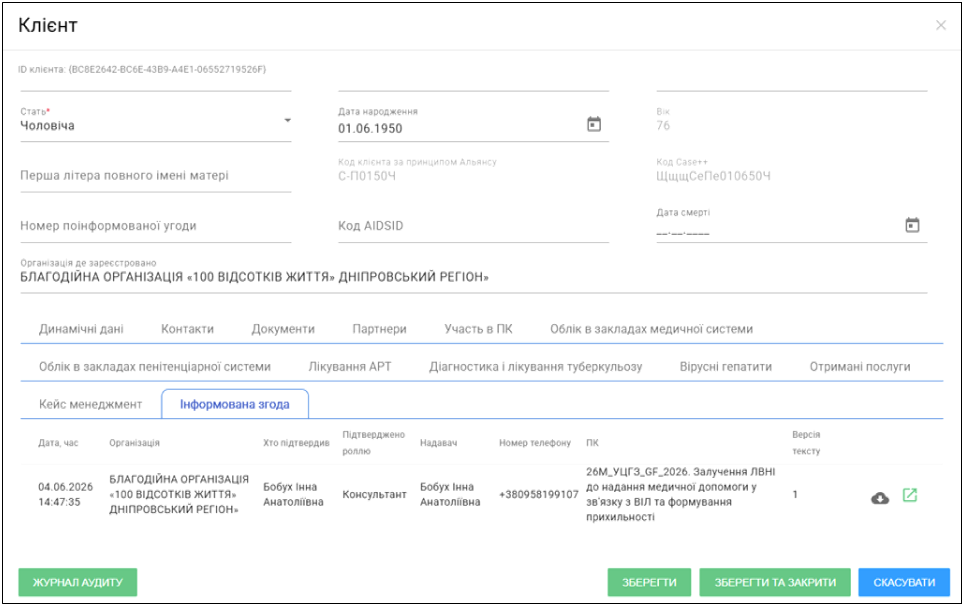Select the Документи tab
This screenshot has height=606, width=964.
click(x=283, y=329)
